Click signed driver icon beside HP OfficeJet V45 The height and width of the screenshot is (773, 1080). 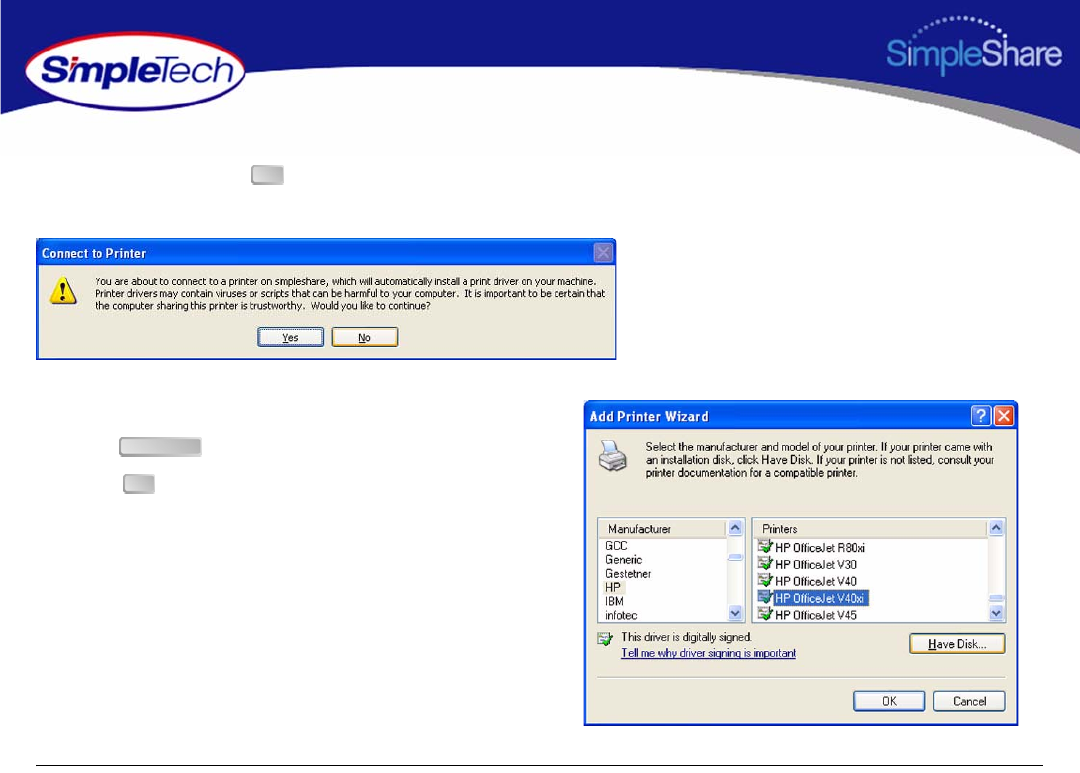(x=765, y=614)
